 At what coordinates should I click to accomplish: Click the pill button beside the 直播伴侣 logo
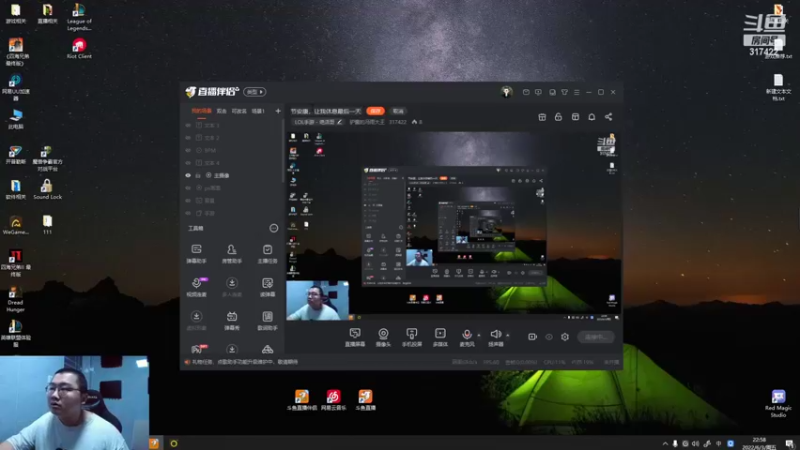[255, 92]
